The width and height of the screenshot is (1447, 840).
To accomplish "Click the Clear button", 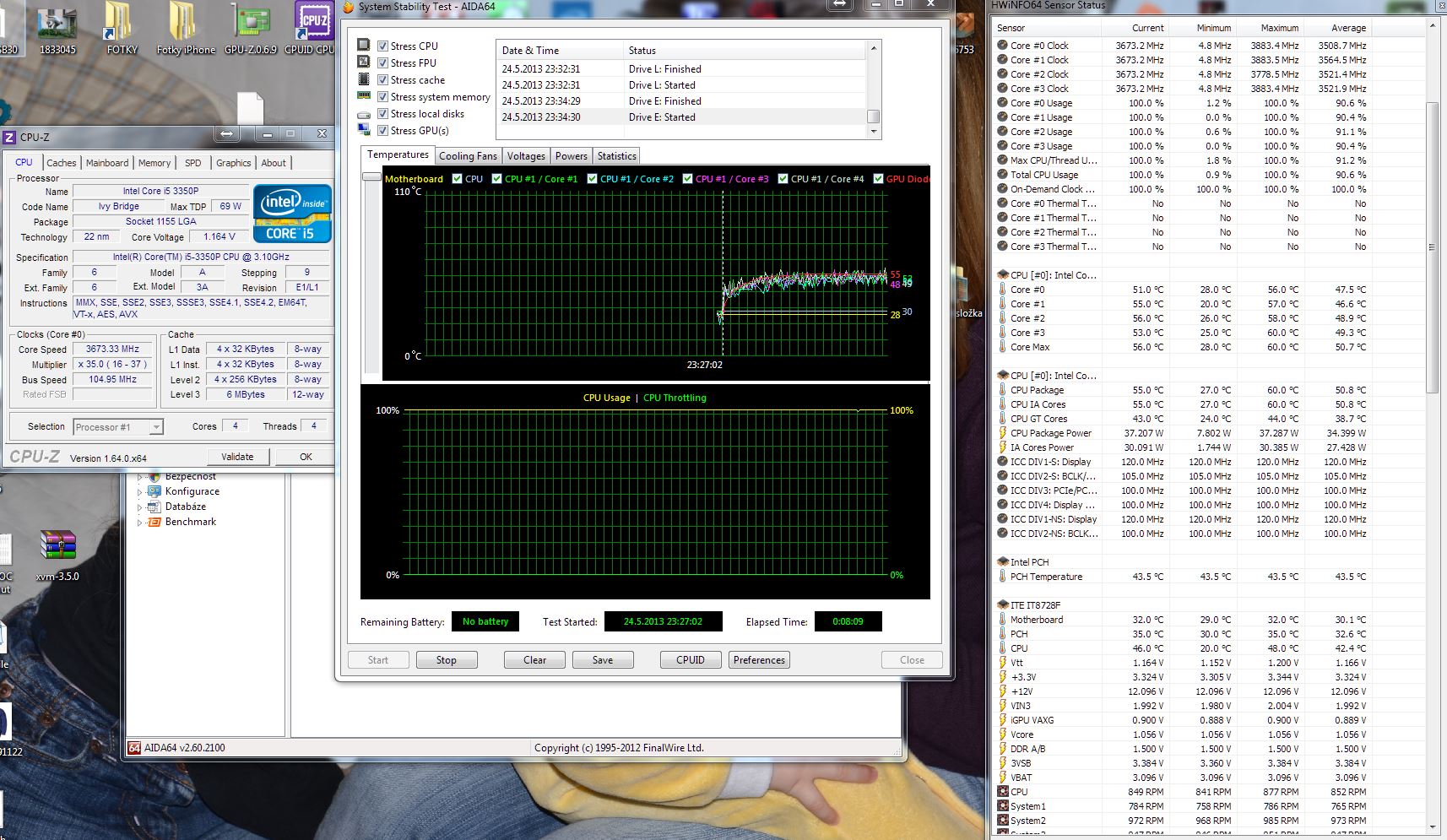I will 534,660.
